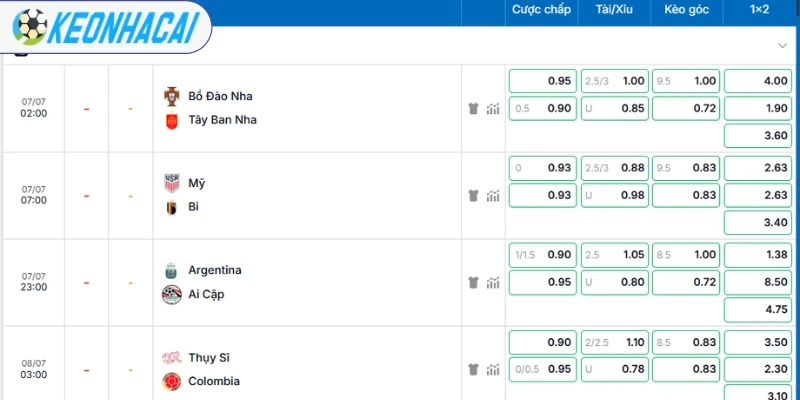The width and height of the screenshot is (800, 400).
Task: Open stats chart icon for Thụy Sĩ match
Action: 493,369
